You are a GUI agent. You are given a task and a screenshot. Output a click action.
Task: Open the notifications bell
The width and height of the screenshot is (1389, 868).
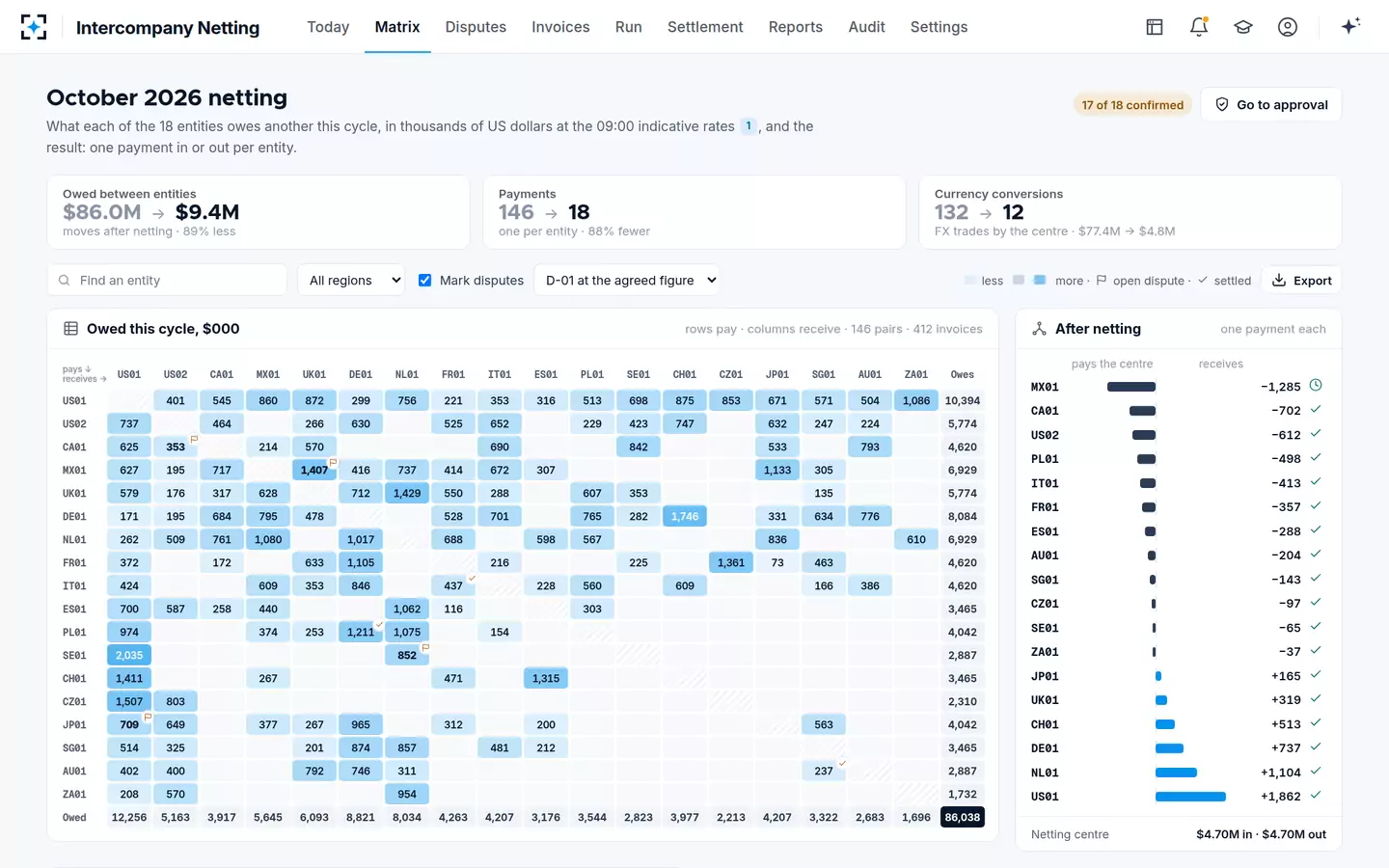click(1199, 27)
